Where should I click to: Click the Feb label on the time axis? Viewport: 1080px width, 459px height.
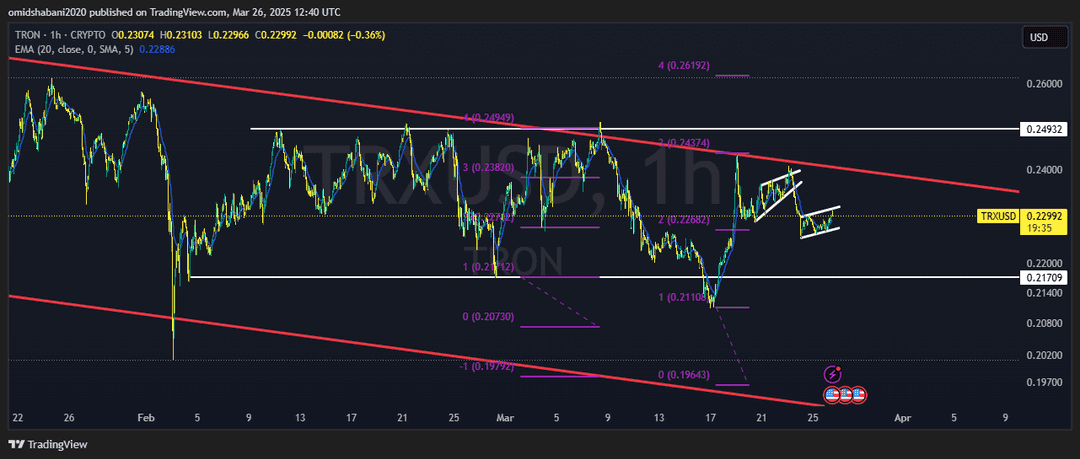tap(145, 418)
